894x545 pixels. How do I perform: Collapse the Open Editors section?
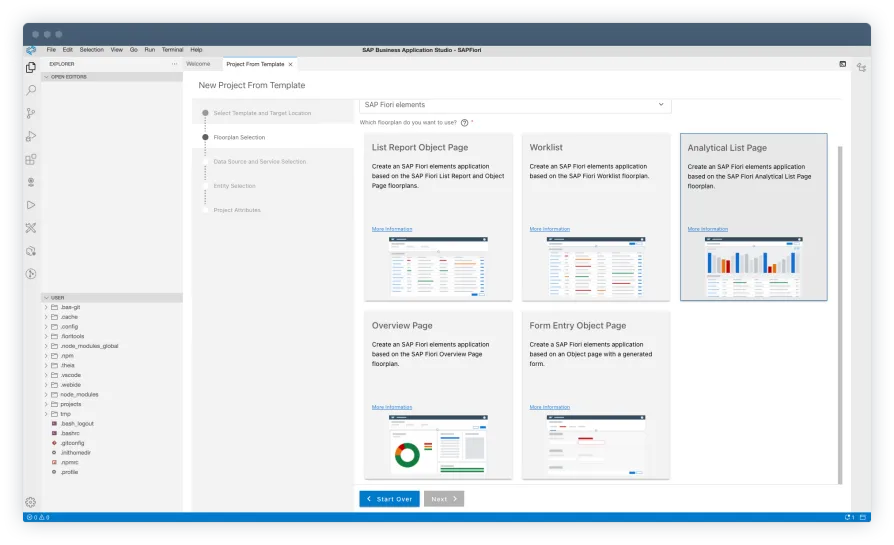(70, 75)
